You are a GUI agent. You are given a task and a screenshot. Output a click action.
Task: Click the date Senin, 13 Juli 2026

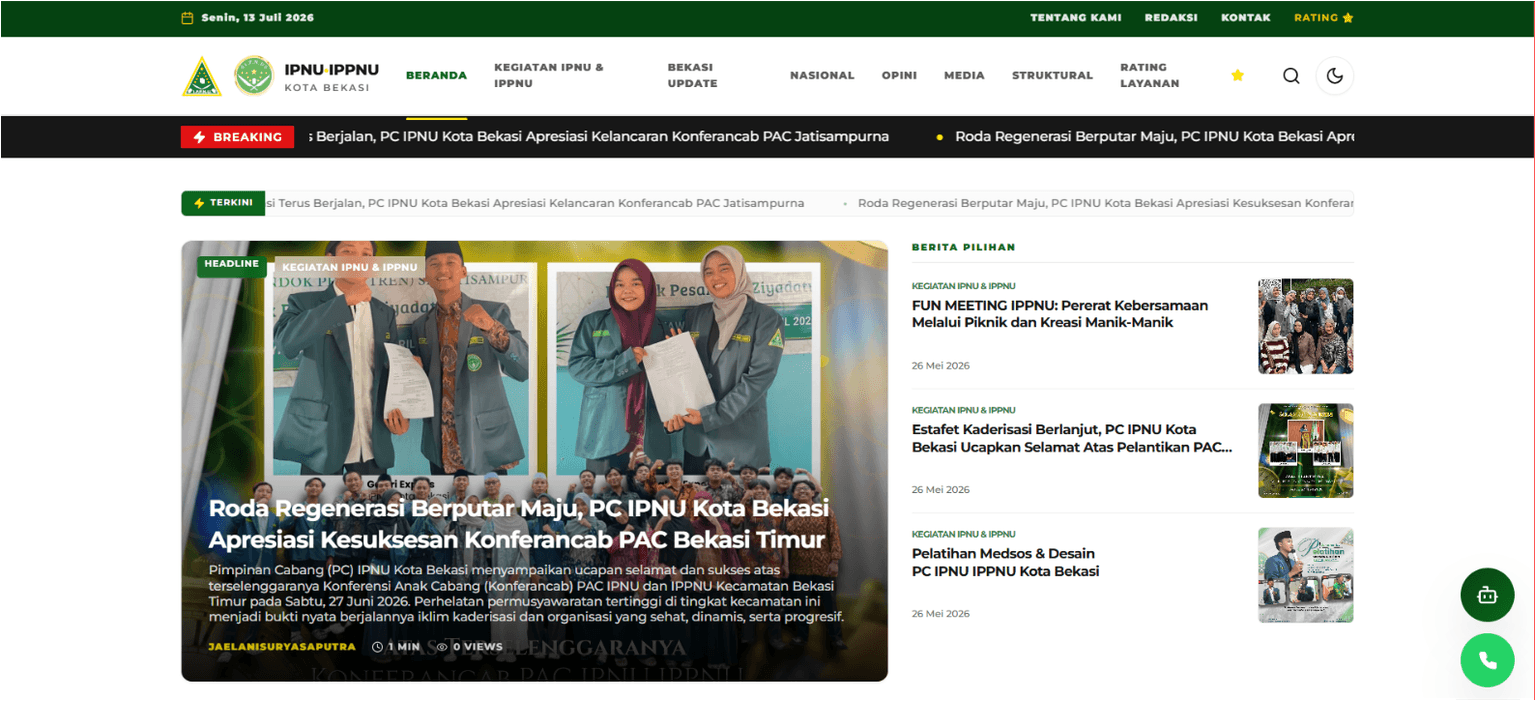click(x=257, y=18)
